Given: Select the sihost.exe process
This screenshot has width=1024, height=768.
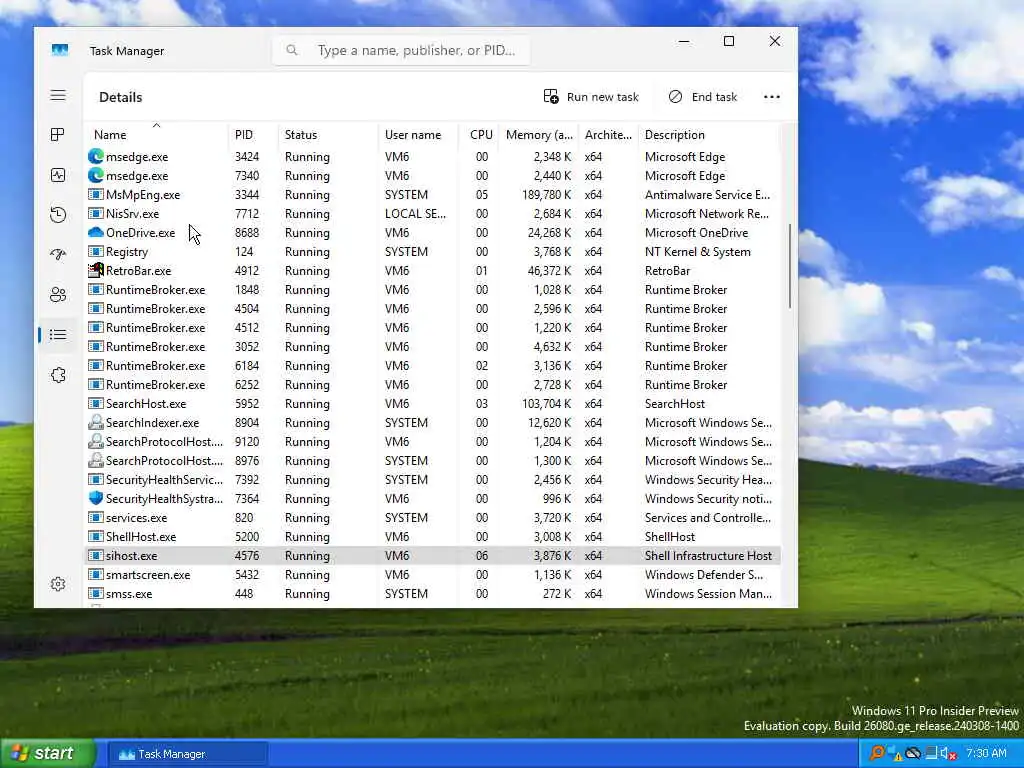Looking at the screenshot, I should click(x=434, y=555).
